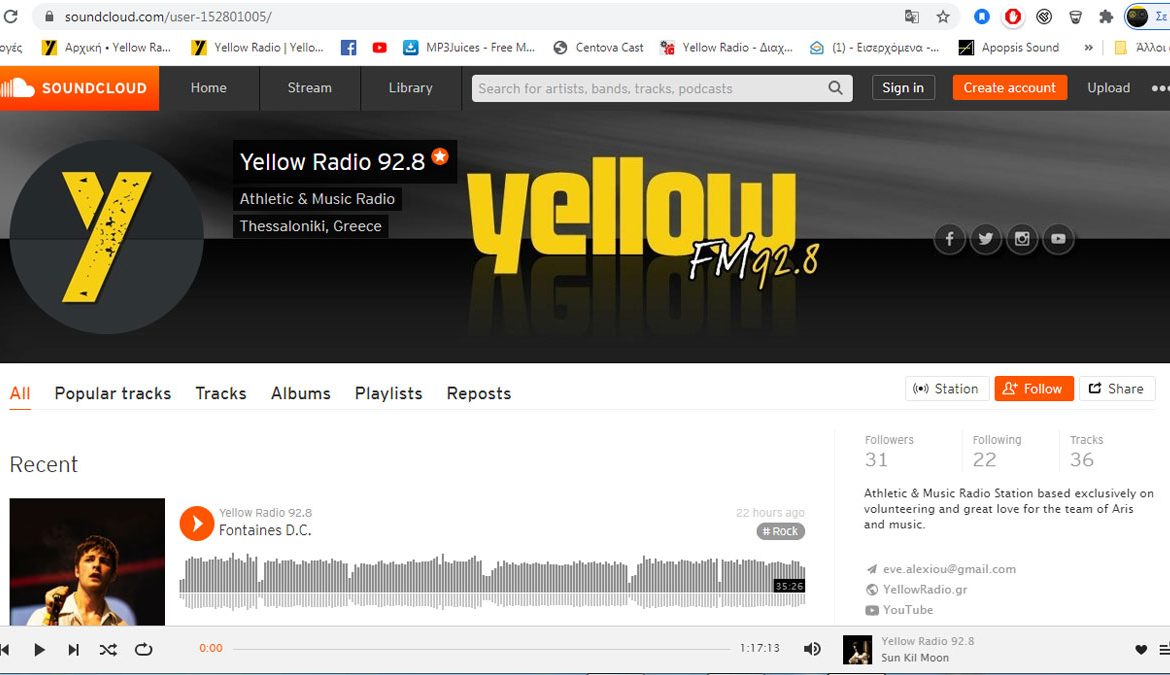Switch to the Popular tracks tab
The image size is (1170, 675).
[112, 393]
